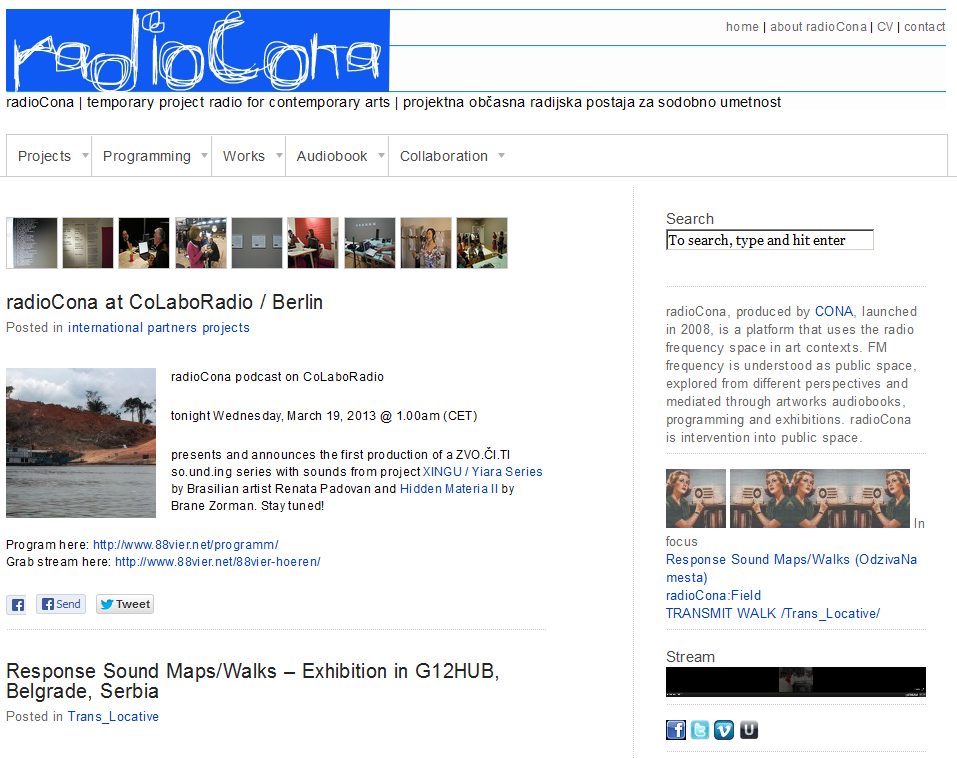Expand the Works menu arrow
This screenshot has height=758, width=957.
coord(279,156)
